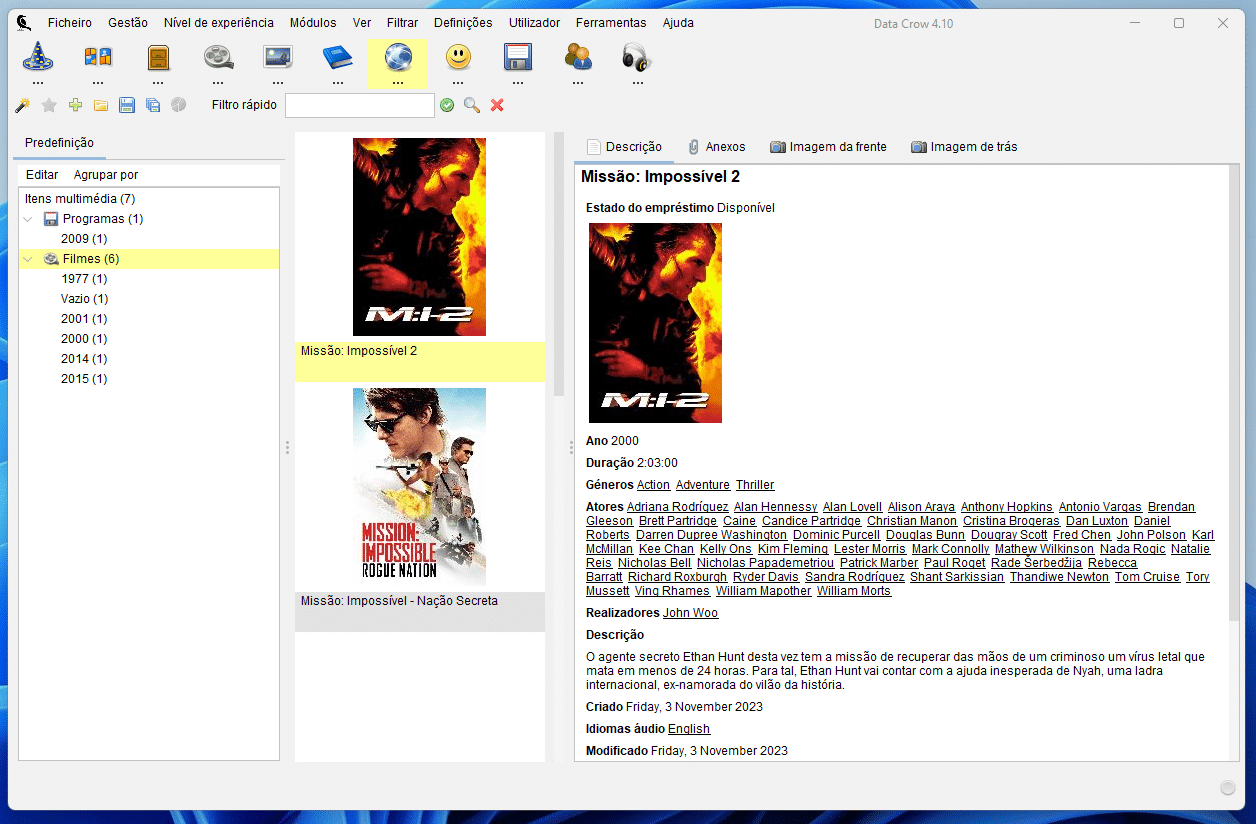This screenshot has width=1256, height=824.
Task: Open the Ferramentas menu
Action: tap(611, 23)
